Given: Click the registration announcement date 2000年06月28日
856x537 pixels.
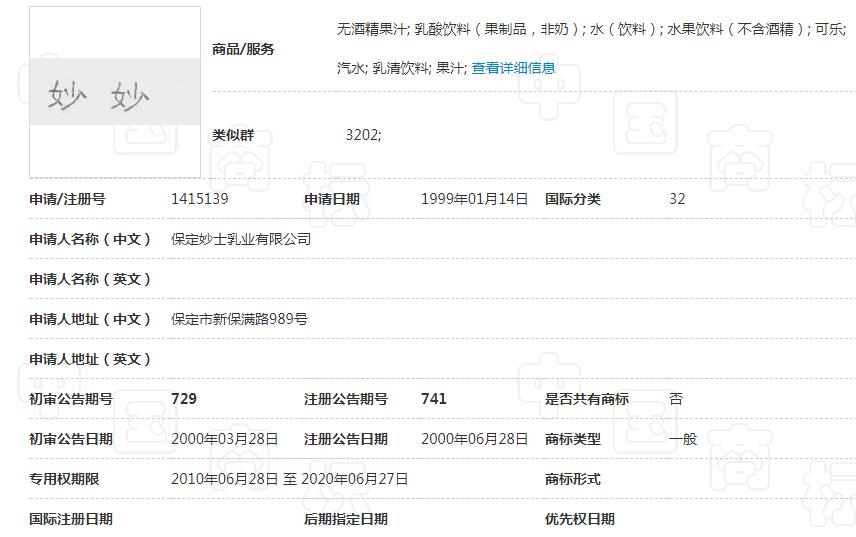Looking at the screenshot, I should [x=474, y=439].
